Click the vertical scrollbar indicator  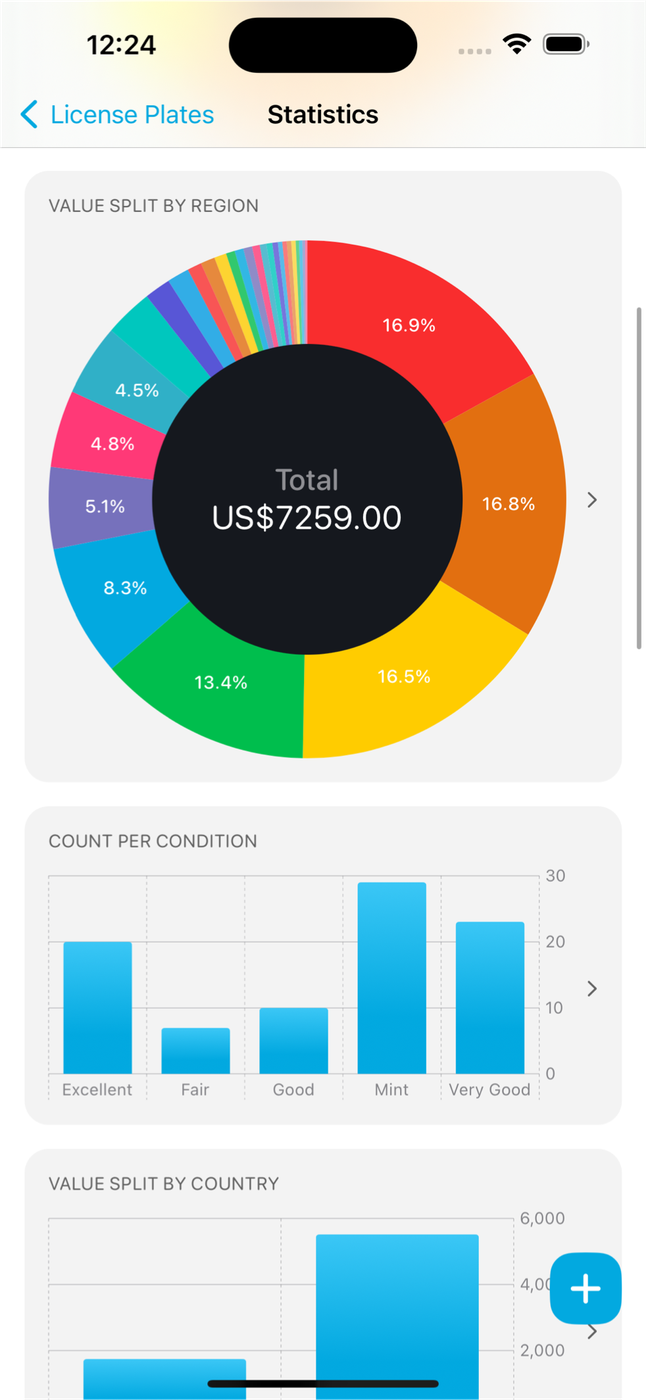639,480
